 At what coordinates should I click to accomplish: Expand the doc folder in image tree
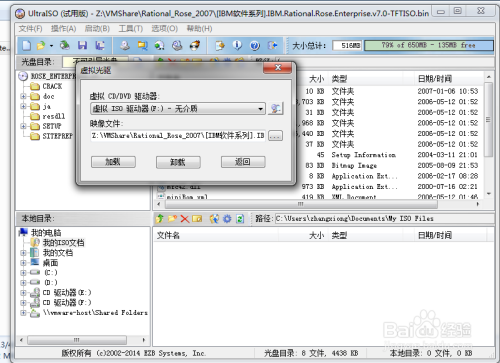pos(23,96)
